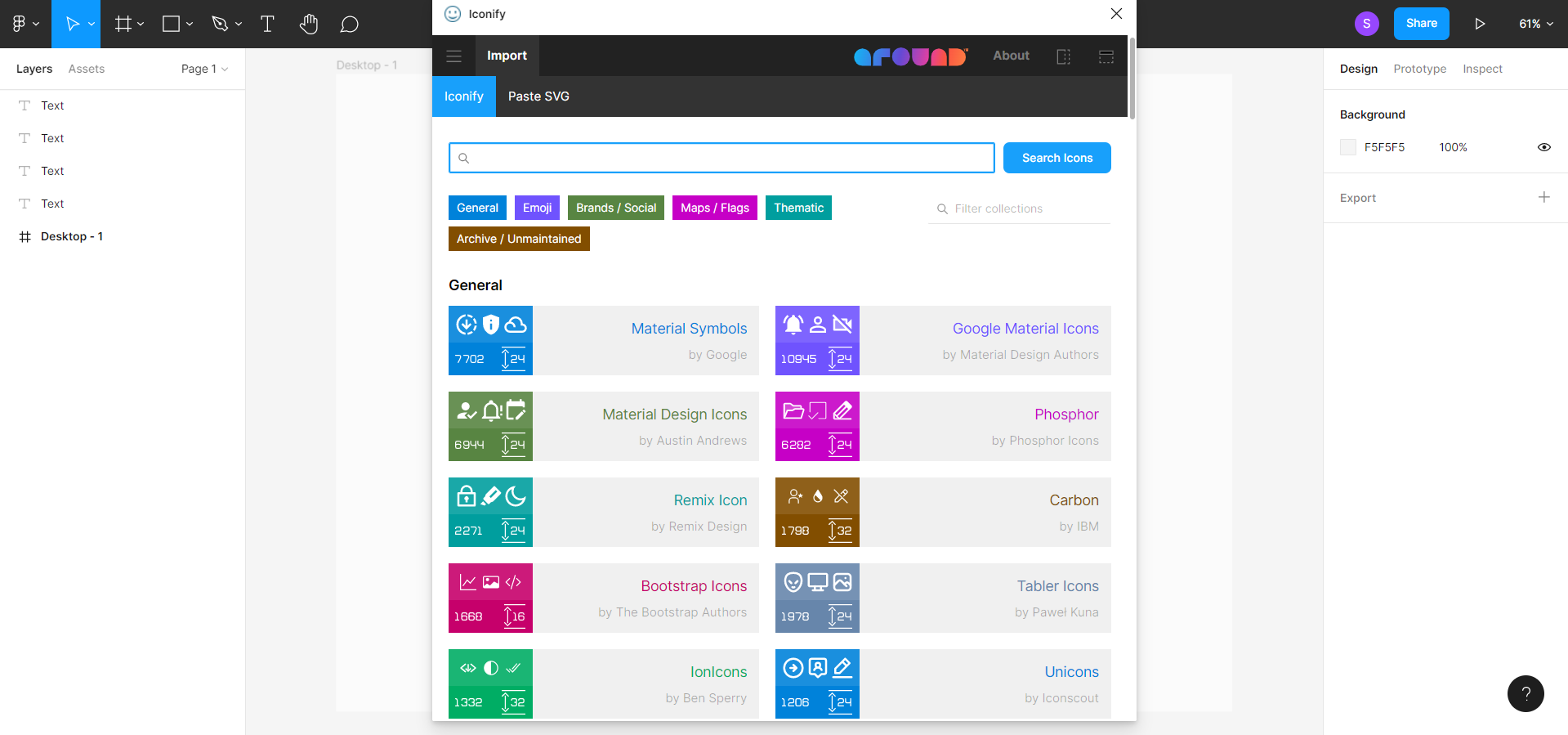
Task: Filter by General category
Action: click(477, 208)
